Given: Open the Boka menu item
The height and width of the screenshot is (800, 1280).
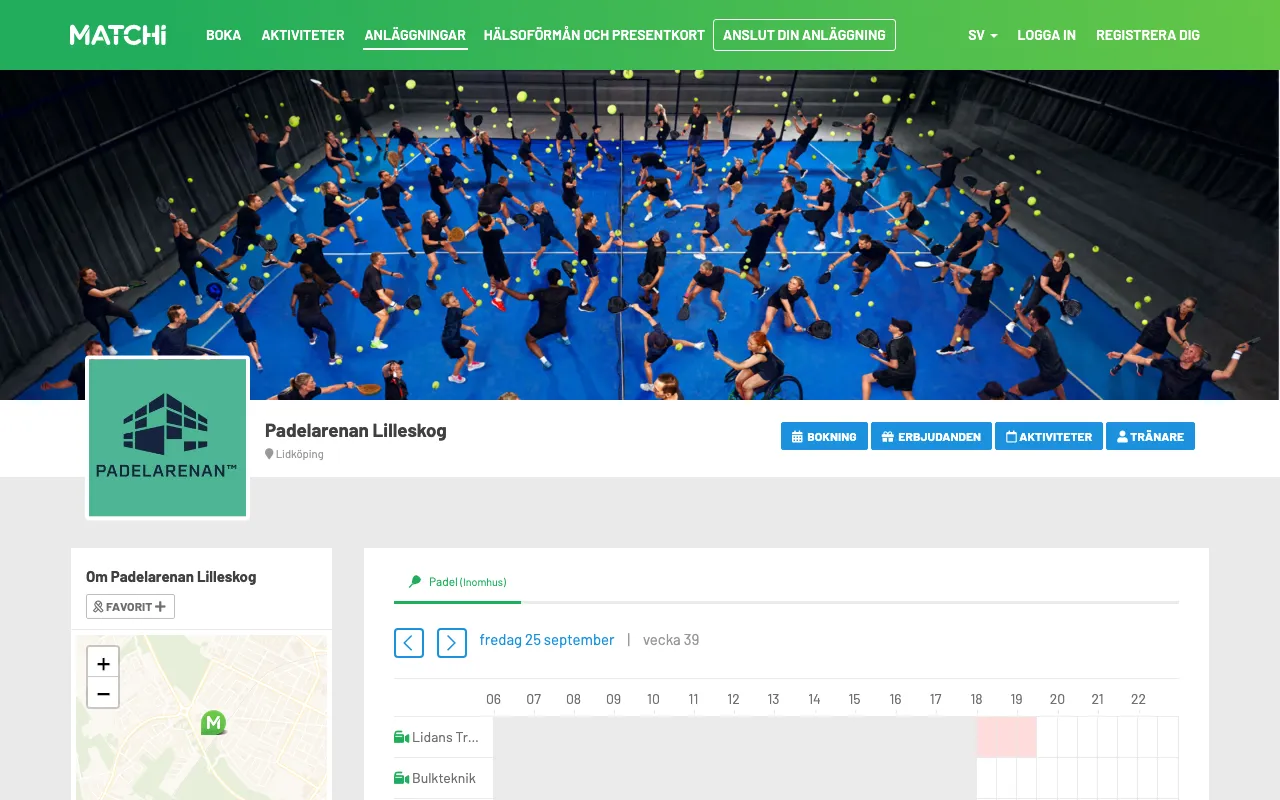Looking at the screenshot, I should click(223, 35).
